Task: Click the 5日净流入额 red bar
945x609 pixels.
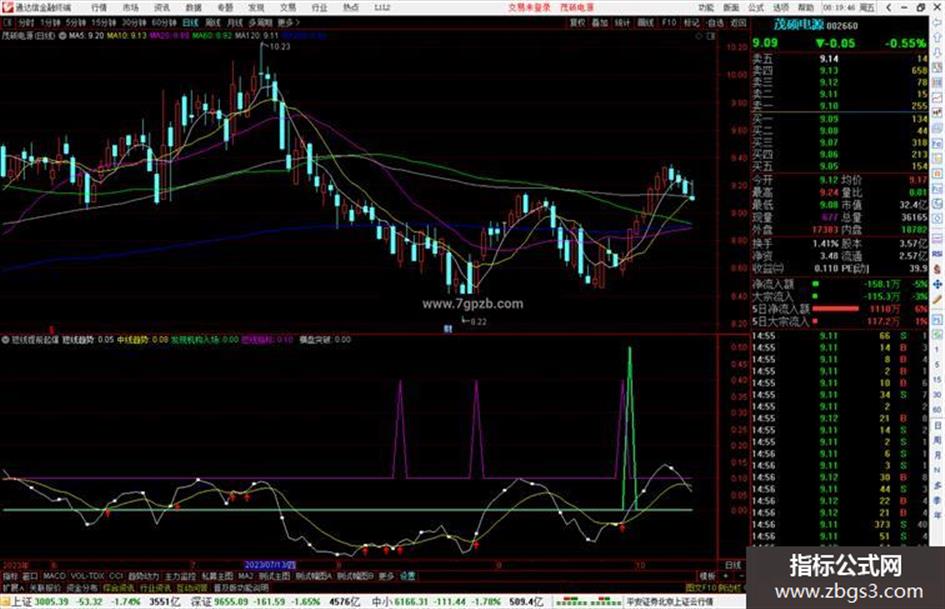Action: coord(836,309)
